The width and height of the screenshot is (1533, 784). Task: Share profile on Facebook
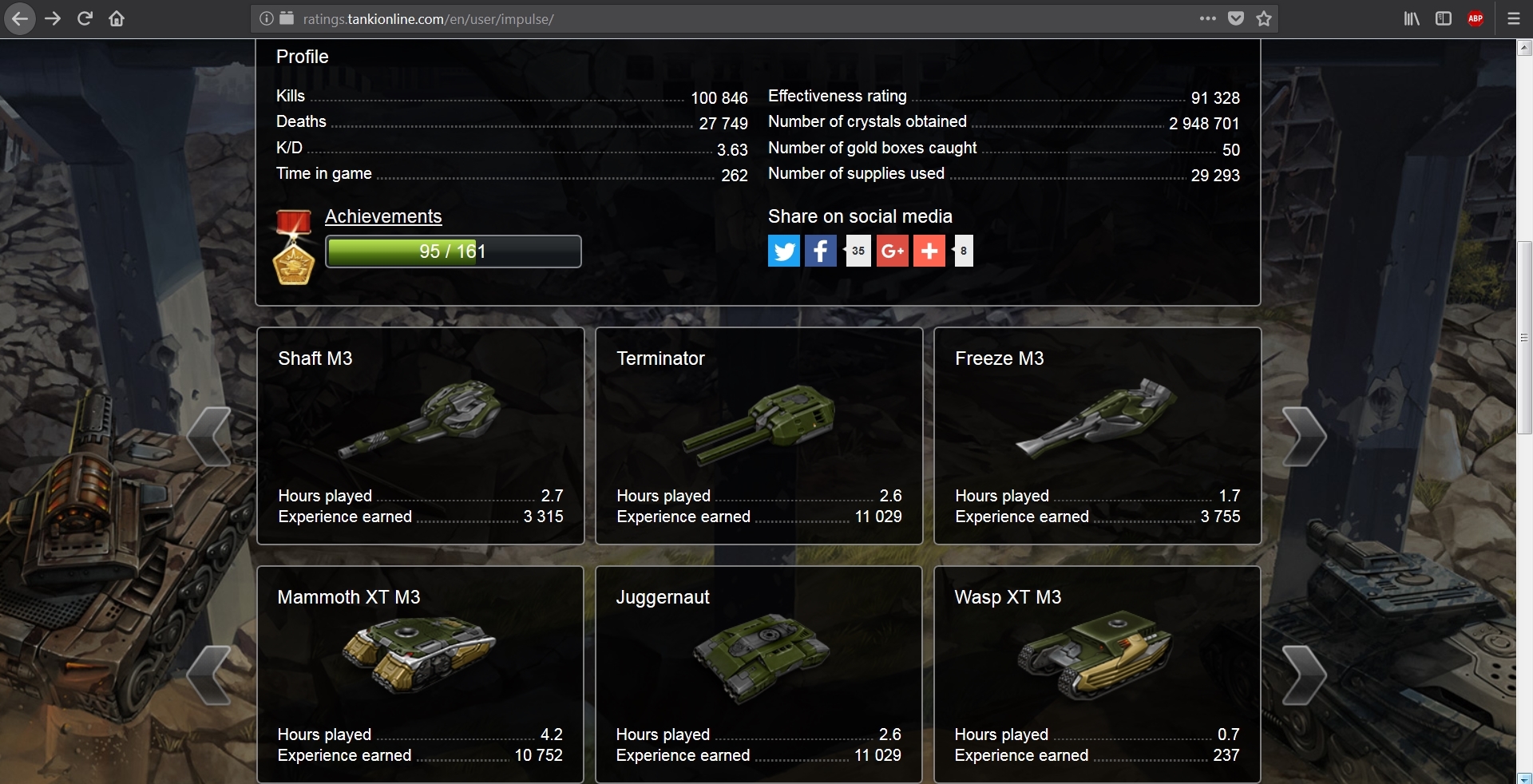pyautogui.click(x=821, y=251)
